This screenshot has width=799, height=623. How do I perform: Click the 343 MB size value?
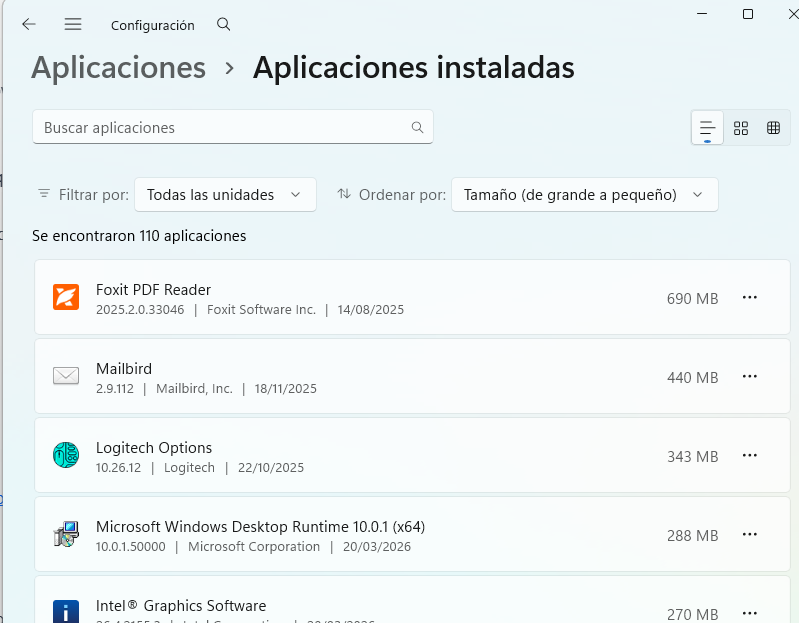click(x=693, y=456)
